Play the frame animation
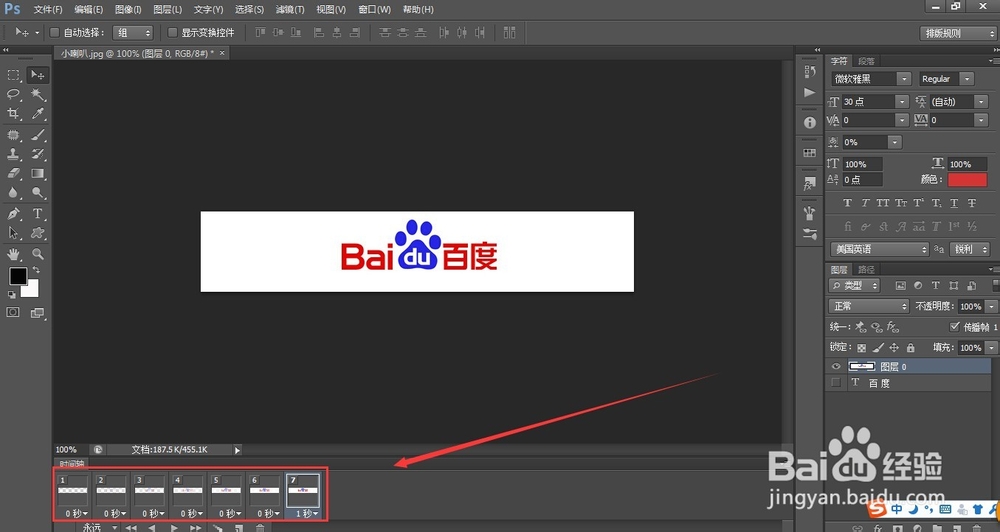The width and height of the screenshot is (1000, 532). coord(173,528)
